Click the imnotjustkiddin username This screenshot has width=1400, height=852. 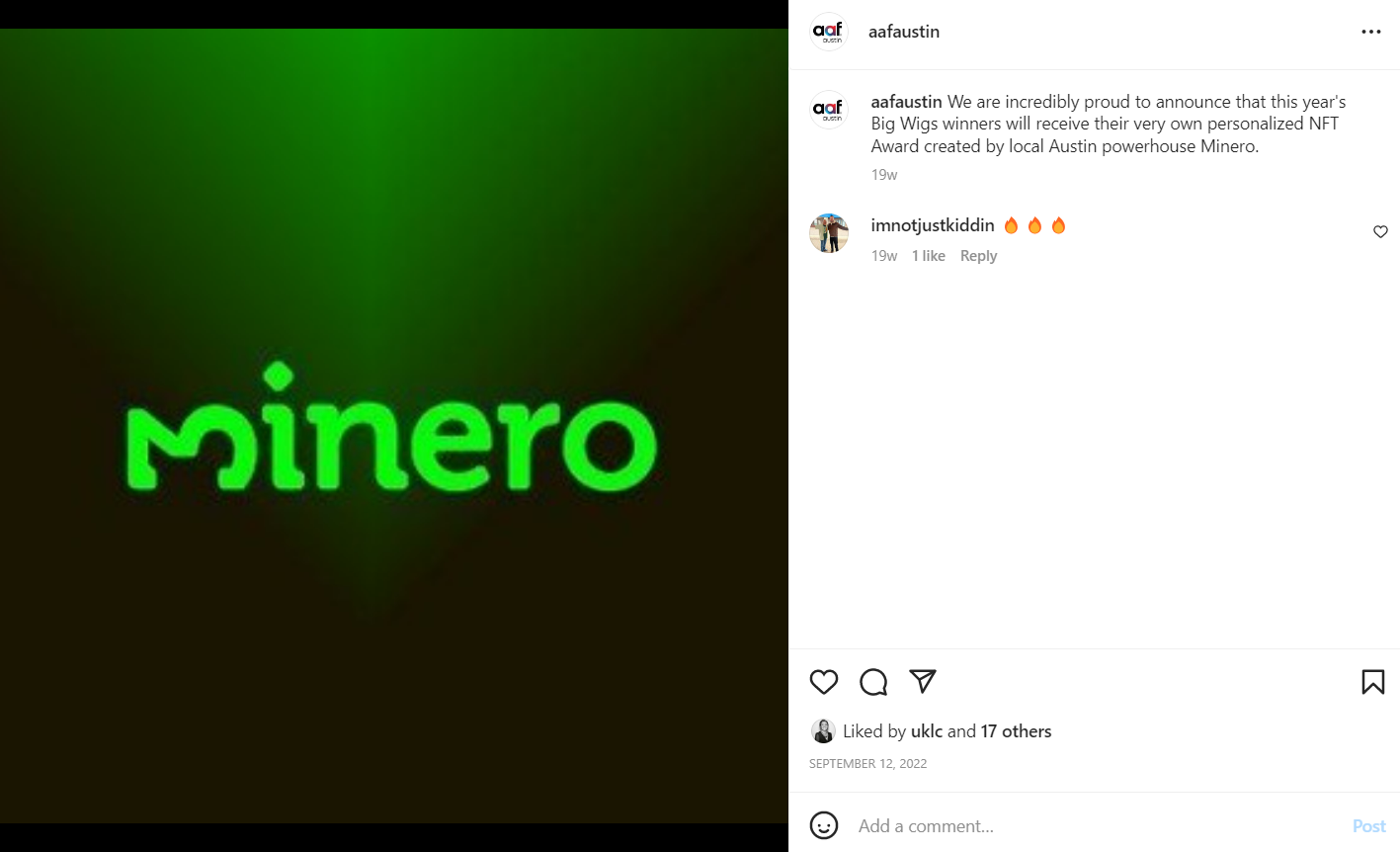click(933, 225)
